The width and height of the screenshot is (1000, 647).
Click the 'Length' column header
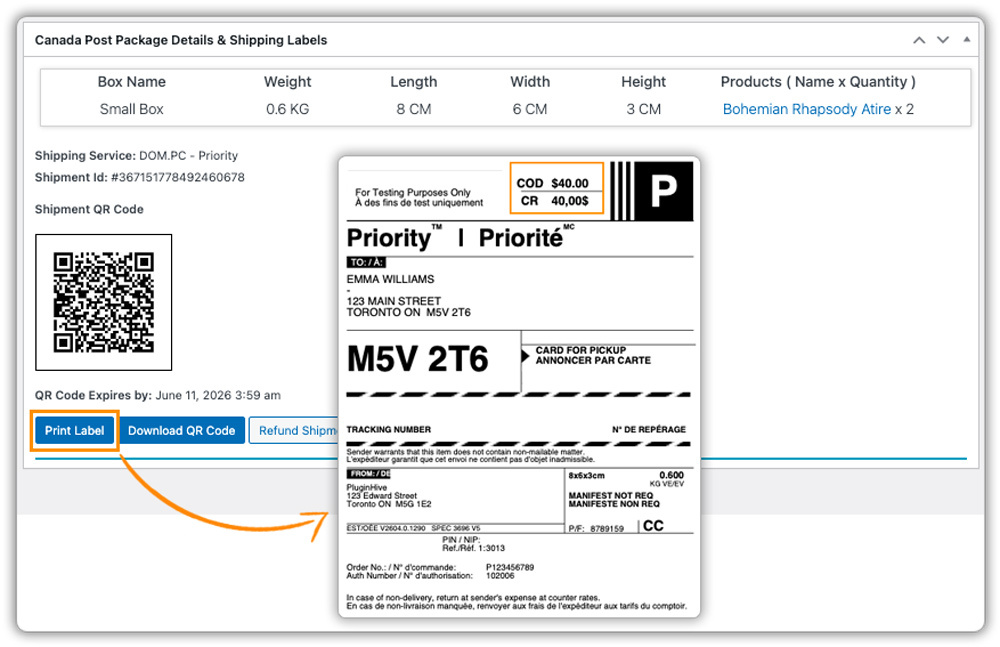pos(414,82)
